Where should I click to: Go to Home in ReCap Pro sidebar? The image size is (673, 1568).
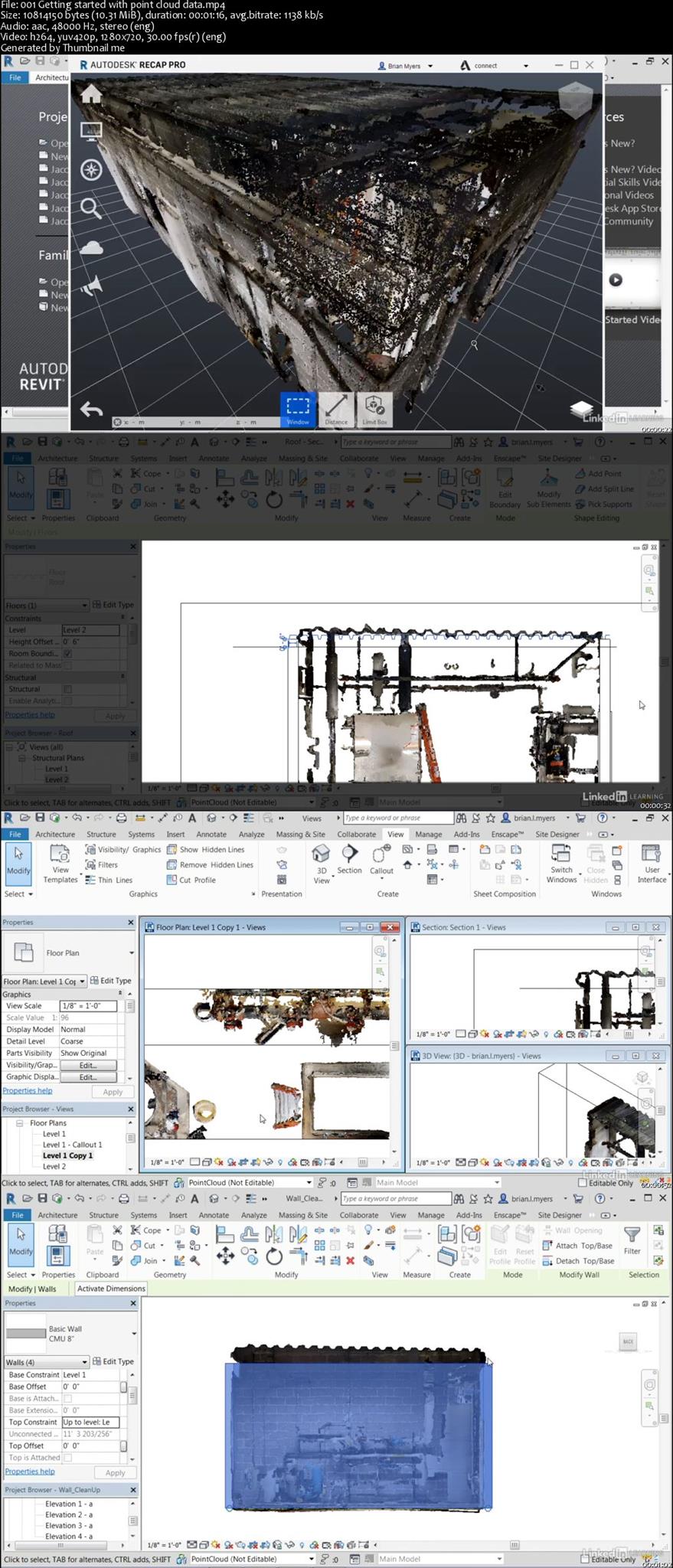(x=92, y=94)
